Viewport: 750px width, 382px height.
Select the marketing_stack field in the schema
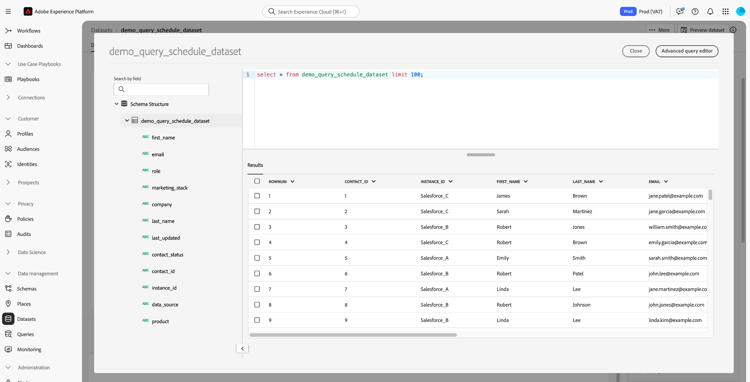pyautogui.click(x=170, y=188)
